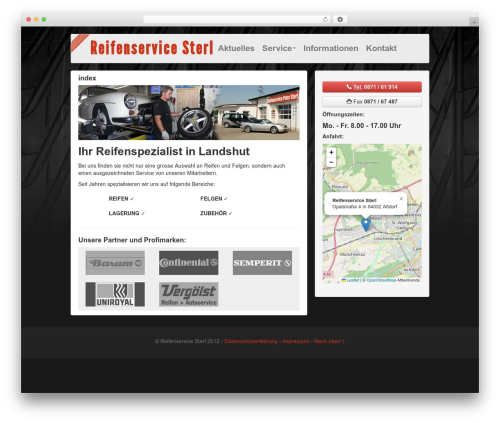Close the map address popup

coord(401,199)
